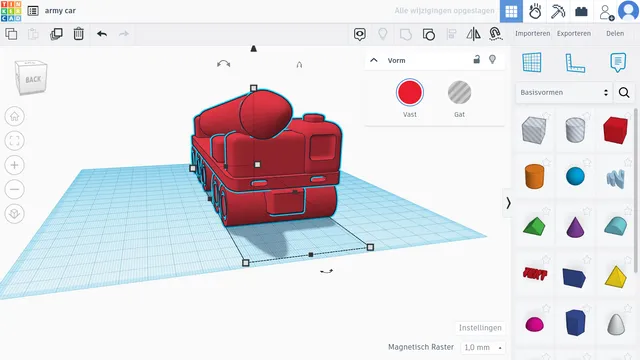
Task: Click the lightbulb hide toolbar icon
Action: 382,34
